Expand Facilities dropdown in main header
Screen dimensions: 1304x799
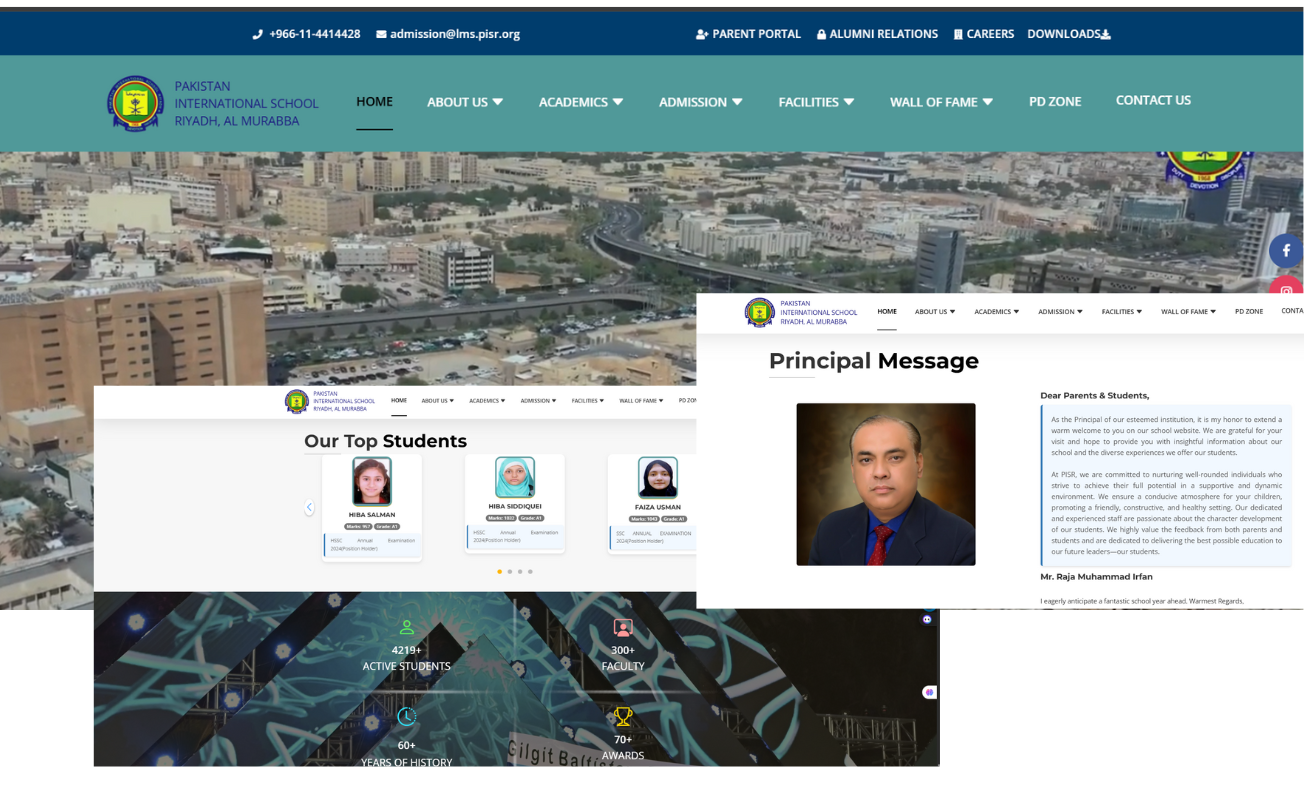click(817, 102)
